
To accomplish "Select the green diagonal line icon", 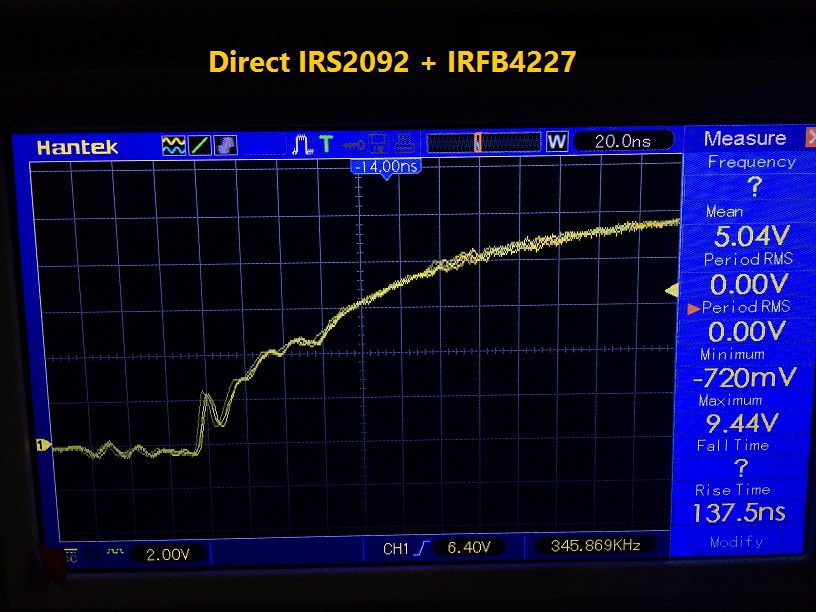I will click(x=199, y=145).
